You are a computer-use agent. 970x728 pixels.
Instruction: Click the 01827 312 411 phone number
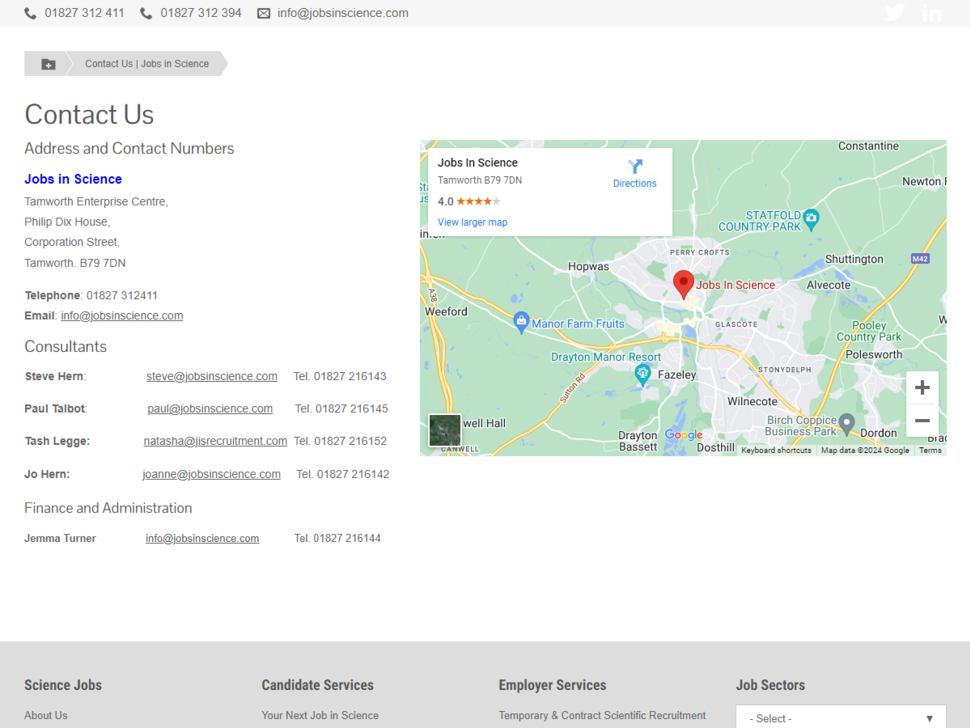[84, 13]
